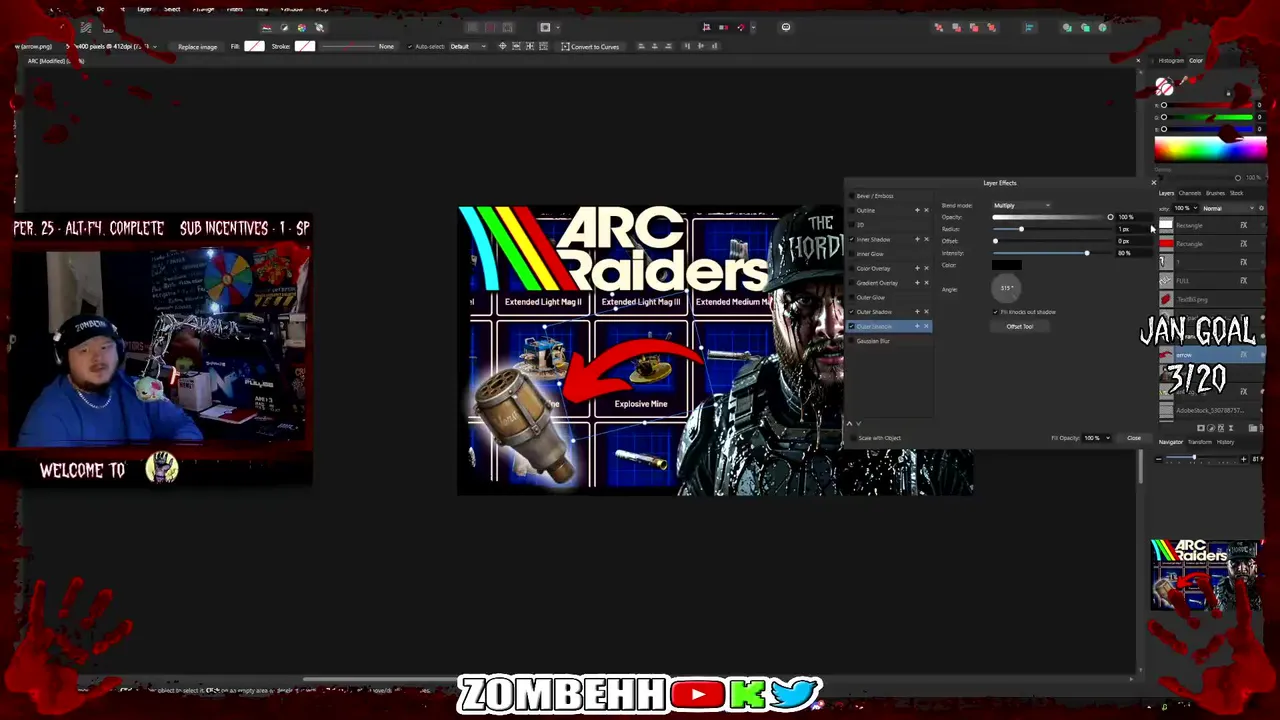Add a copy of highlighted Outer Shadow

pyautogui.click(x=917, y=326)
